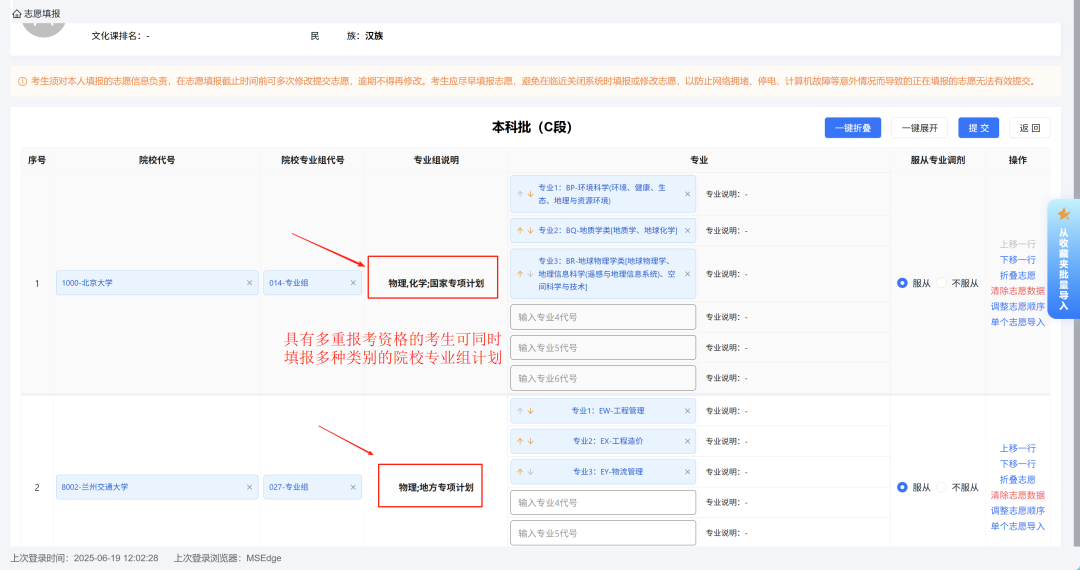Click the 服从专业调剂 column header
The image size is (1080, 570).
pos(937,160)
